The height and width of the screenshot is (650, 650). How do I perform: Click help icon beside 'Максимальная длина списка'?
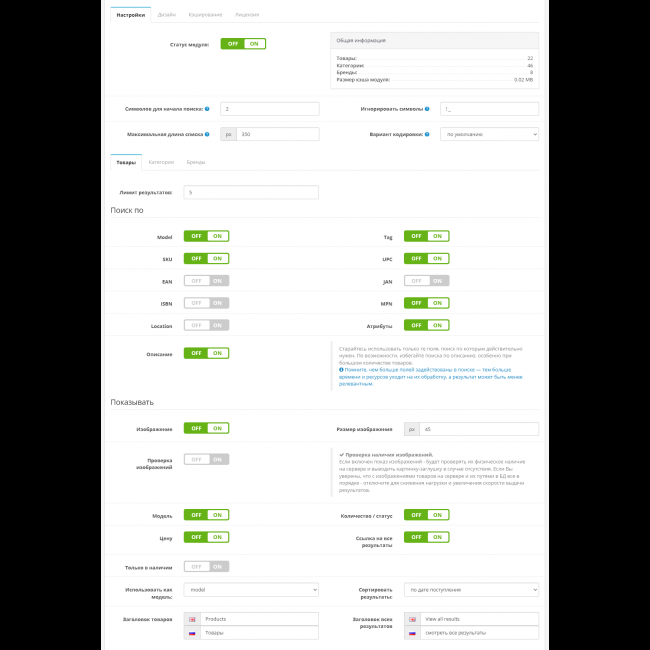pos(207,134)
